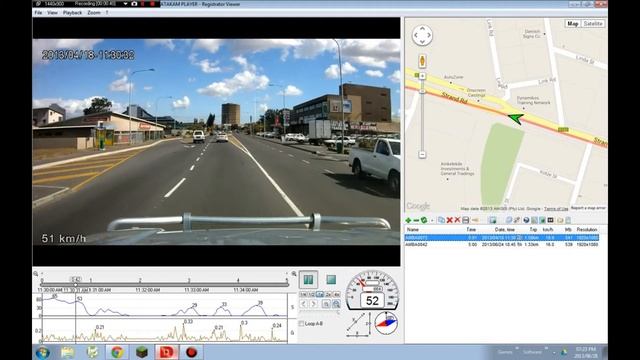Click the green check shield icon
The height and width of the screenshot is (360, 640).
point(424,220)
